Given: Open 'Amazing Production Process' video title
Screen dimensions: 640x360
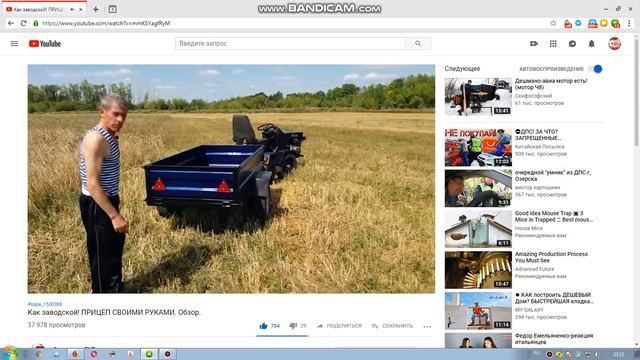Looking at the screenshot, I should pyautogui.click(x=551, y=257).
